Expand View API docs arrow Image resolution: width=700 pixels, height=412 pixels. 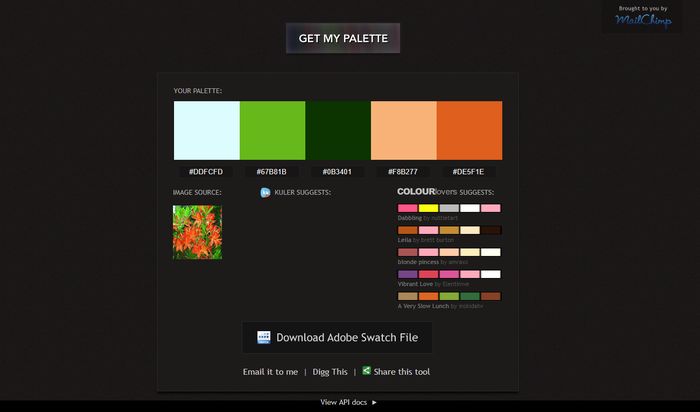tap(375, 402)
